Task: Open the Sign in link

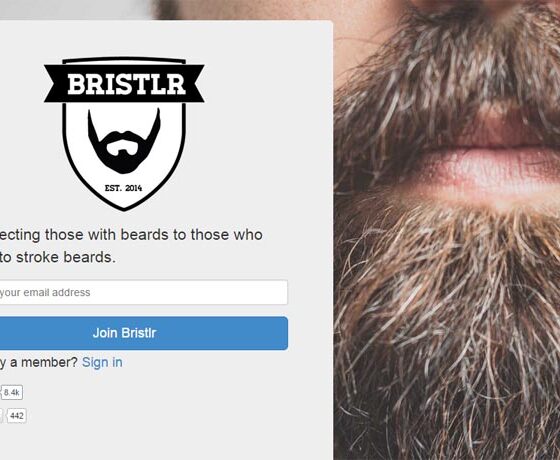Action: click(x=102, y=362)
